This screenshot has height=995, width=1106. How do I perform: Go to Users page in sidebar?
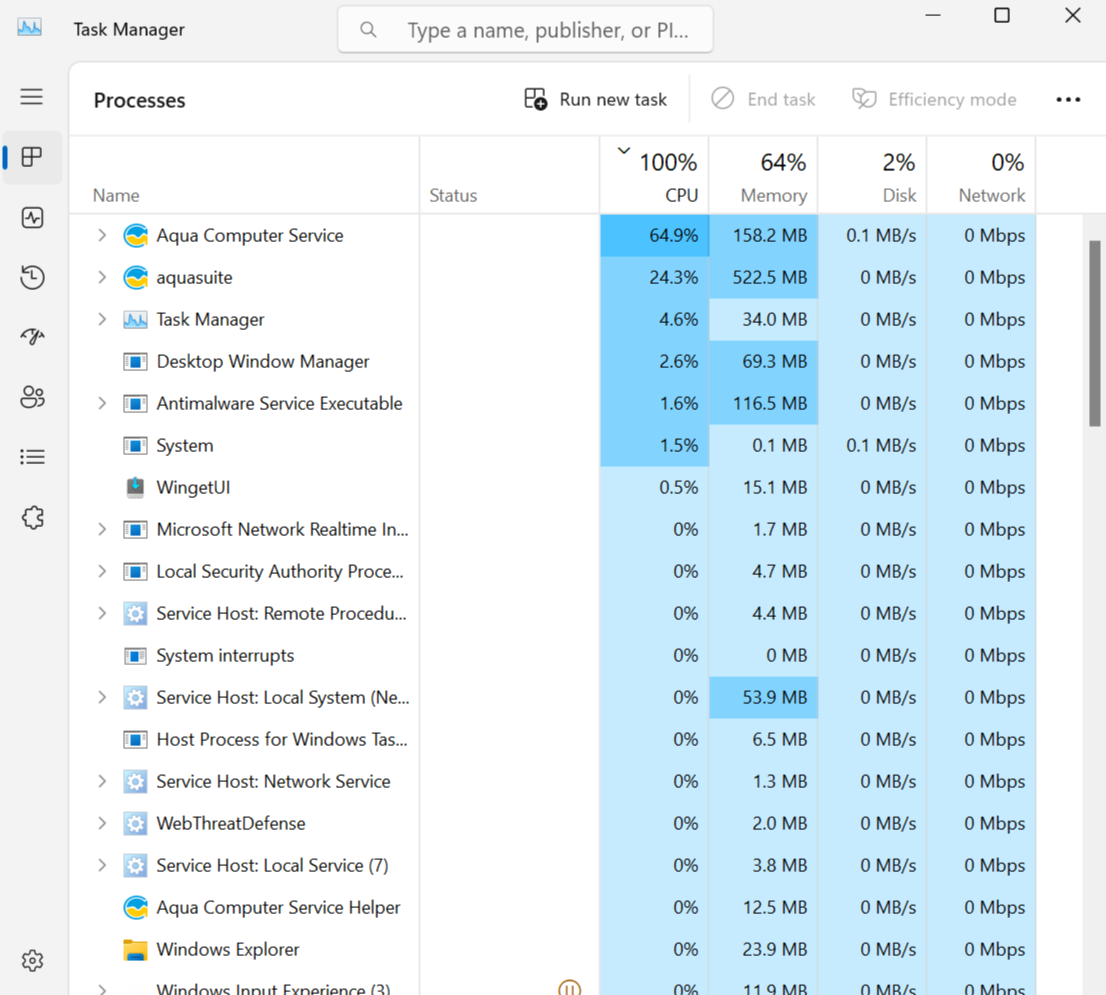(x=32, y=397)
